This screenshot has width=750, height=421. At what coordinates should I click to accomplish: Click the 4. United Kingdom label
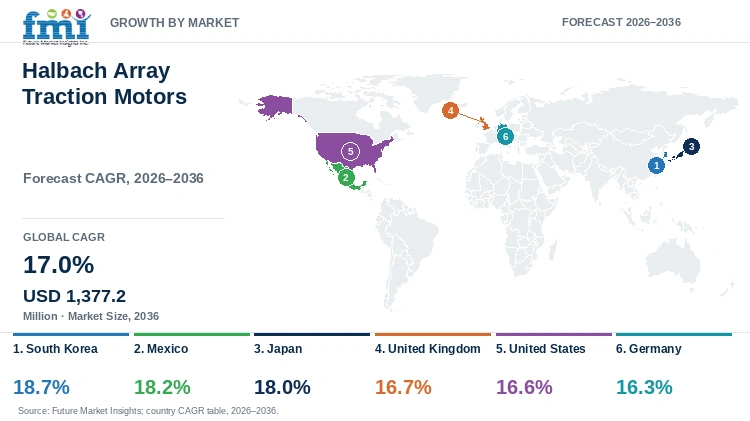point(428,349)
